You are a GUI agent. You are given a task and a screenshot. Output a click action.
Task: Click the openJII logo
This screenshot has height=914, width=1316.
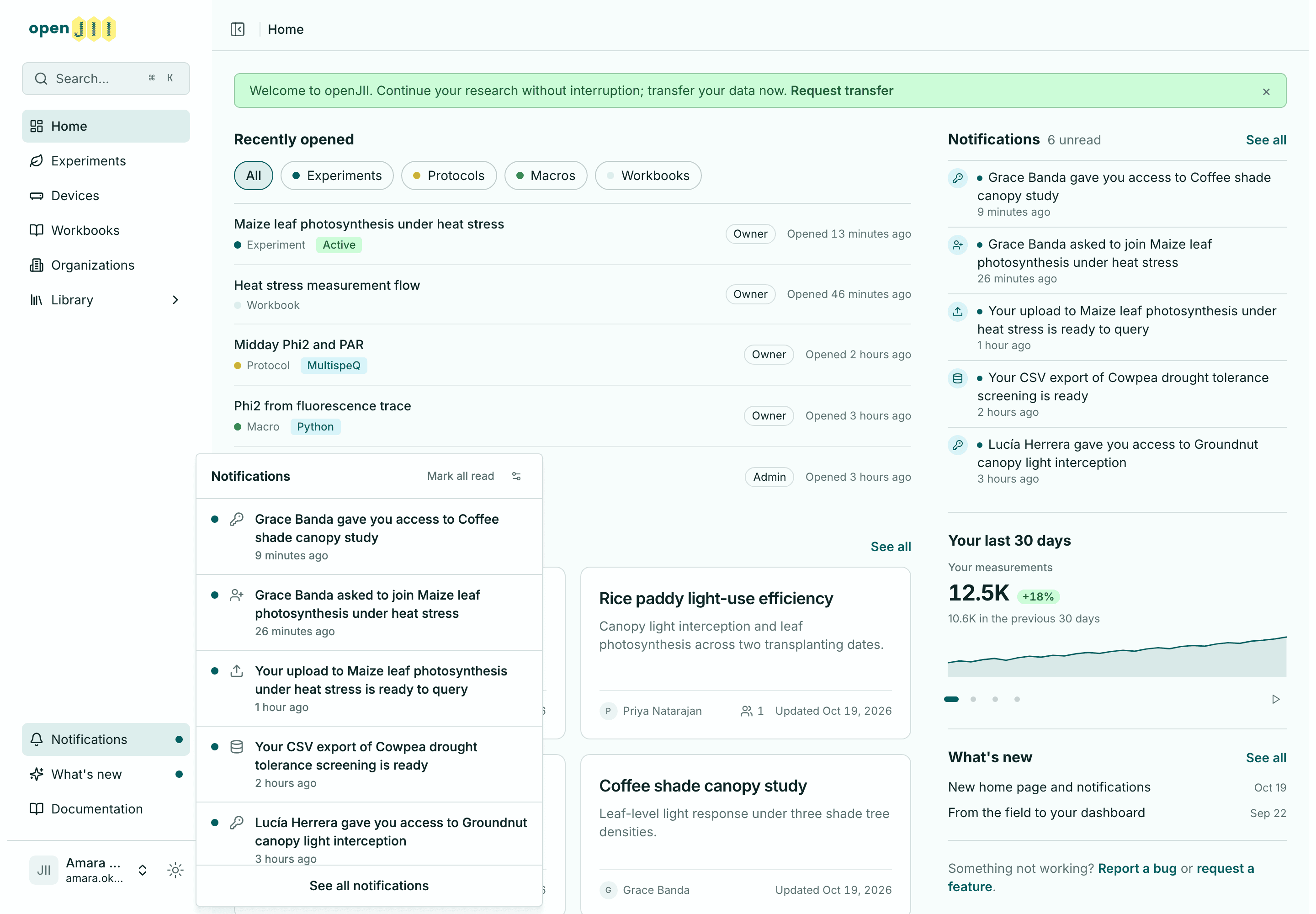click(73, 29)
